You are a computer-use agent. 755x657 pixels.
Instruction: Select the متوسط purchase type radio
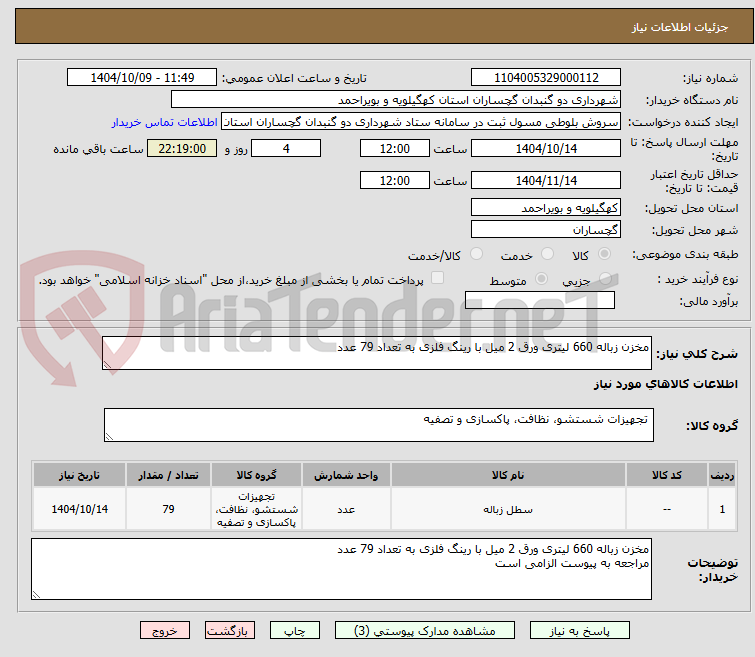(x=542, y=278)
